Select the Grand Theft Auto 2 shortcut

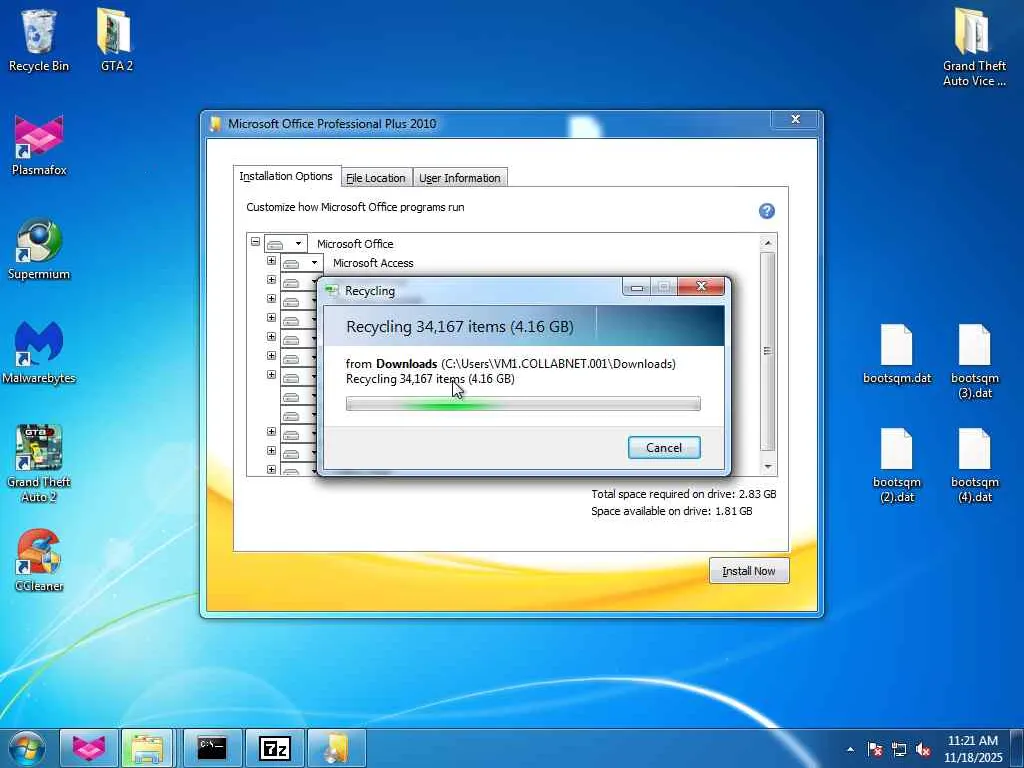tap(39, 464)
